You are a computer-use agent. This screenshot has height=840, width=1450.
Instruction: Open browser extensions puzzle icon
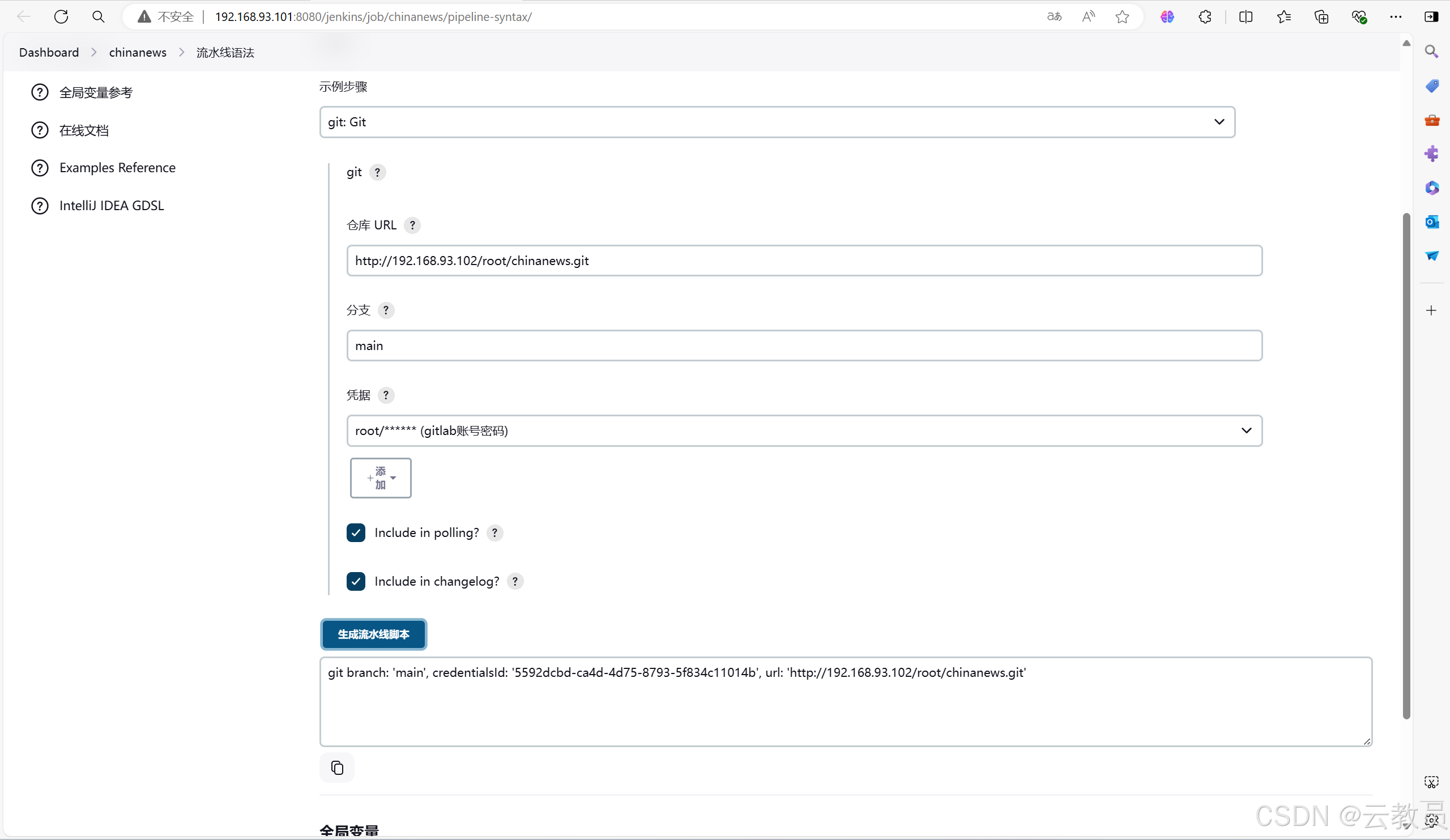click(1205, 16)
